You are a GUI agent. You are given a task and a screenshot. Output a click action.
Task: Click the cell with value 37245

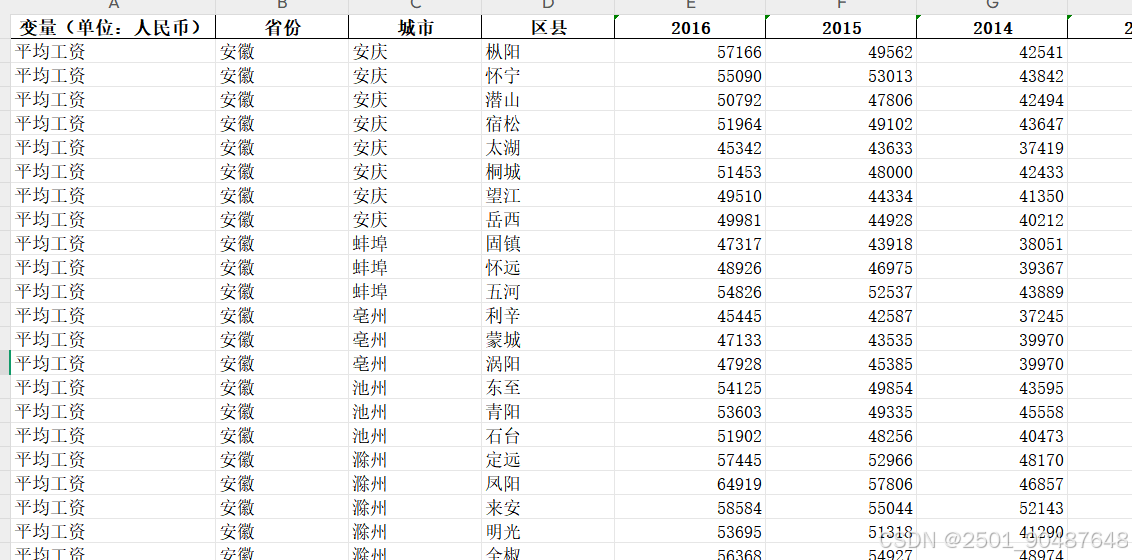coord(992,315)
